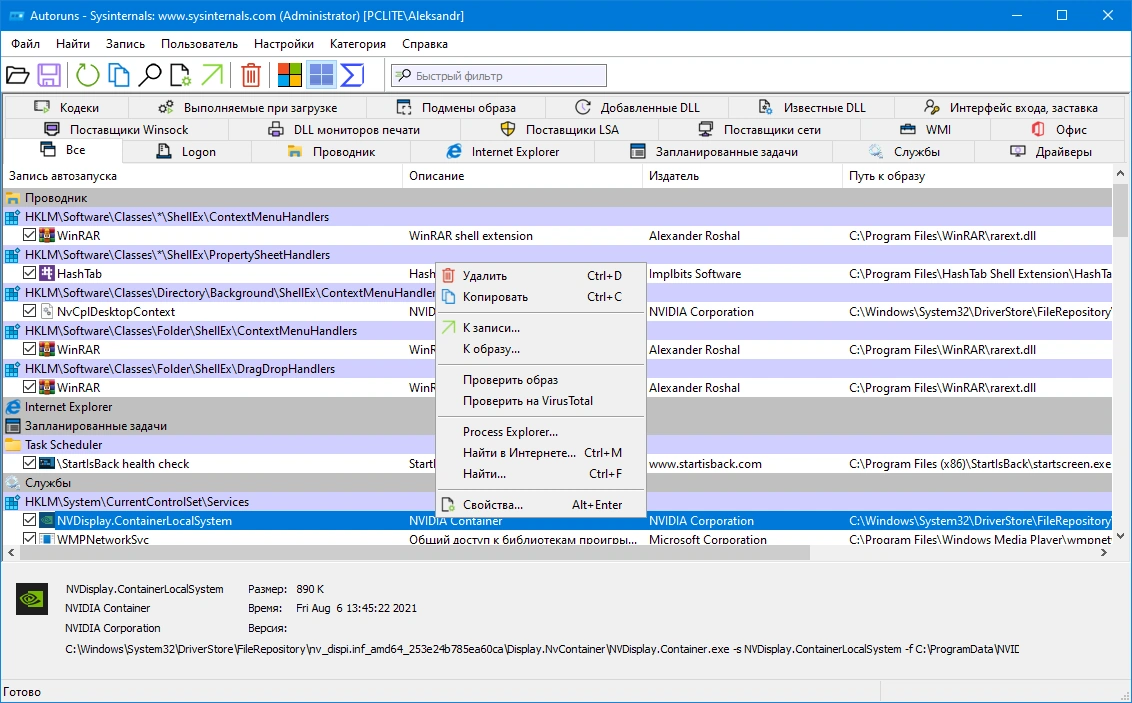Image resolution: width=1132 pixels, height=703 pixels.
Task: Click the magnifier Find toolbar icon
Action: pyautogui.click(x=150, y=75)
